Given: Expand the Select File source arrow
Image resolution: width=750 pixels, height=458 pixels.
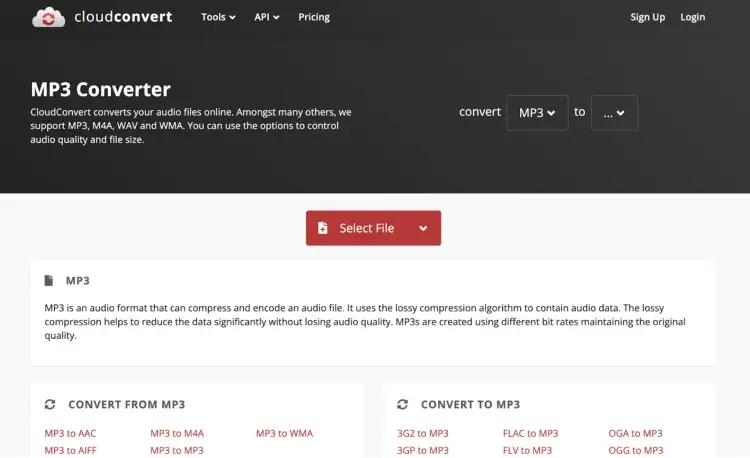Looking at the screenshot, I should click(x=423, y=229).
